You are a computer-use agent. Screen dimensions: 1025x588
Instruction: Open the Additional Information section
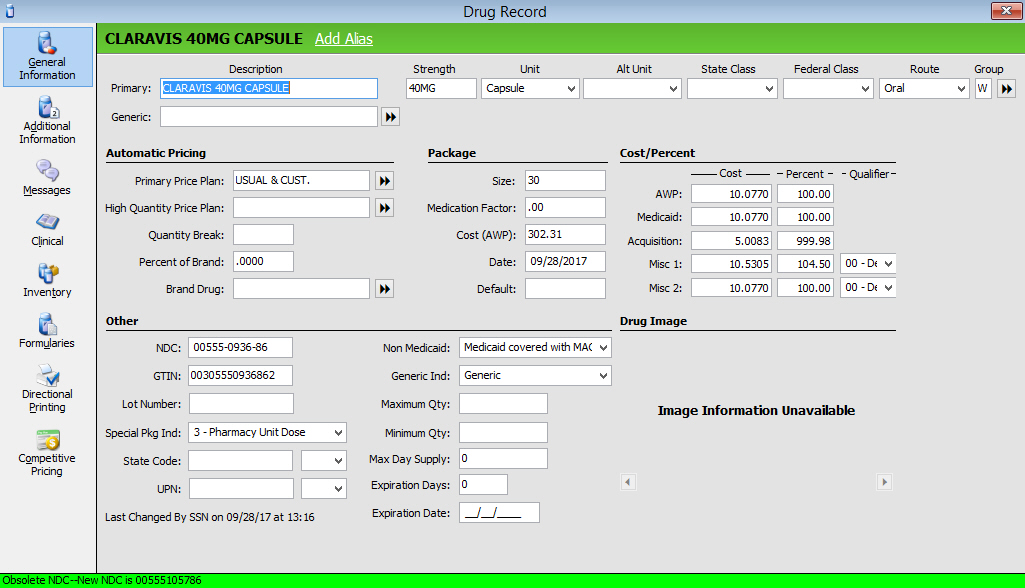47,120
